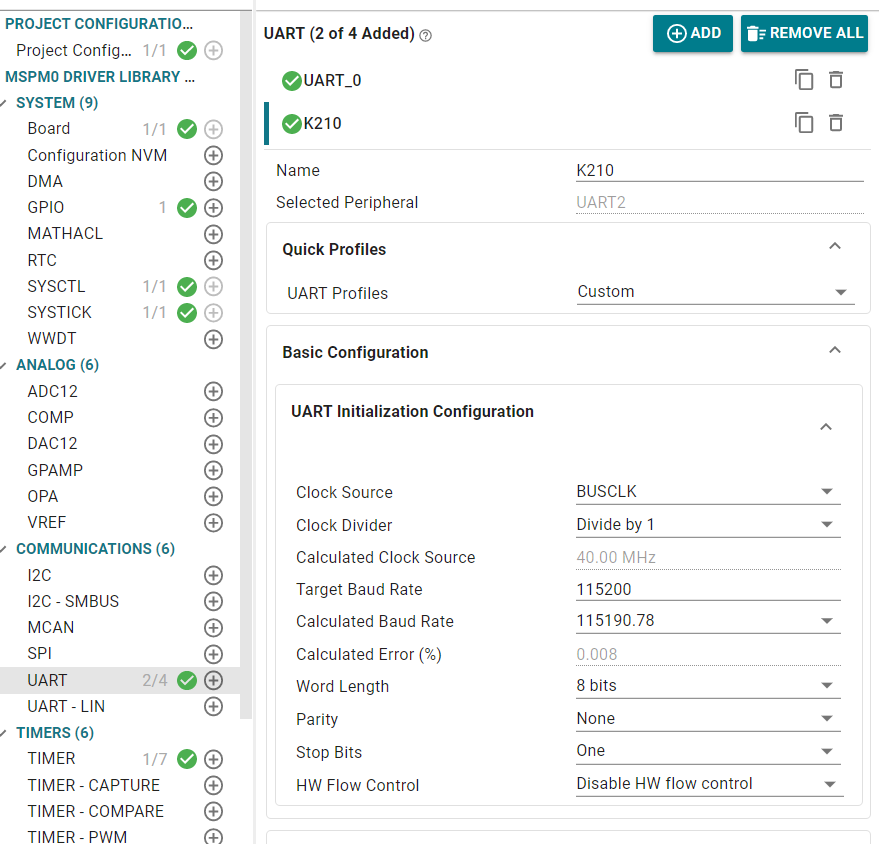Open the Parity dropdown
The height and width of the screenshot is (844, 879).
[709, 719]
